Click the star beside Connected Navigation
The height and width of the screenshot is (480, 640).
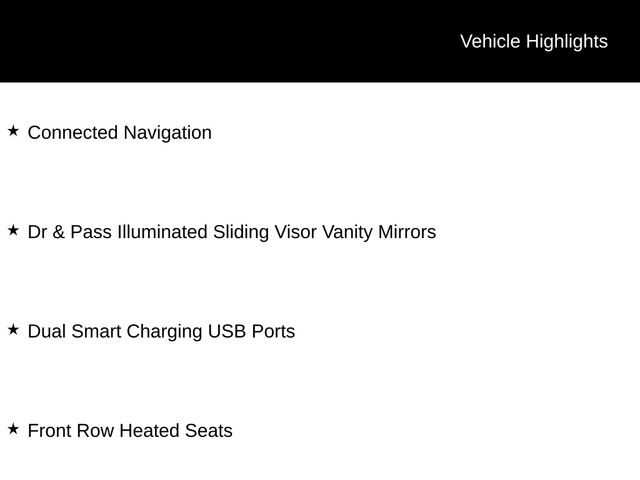(13, 131)
